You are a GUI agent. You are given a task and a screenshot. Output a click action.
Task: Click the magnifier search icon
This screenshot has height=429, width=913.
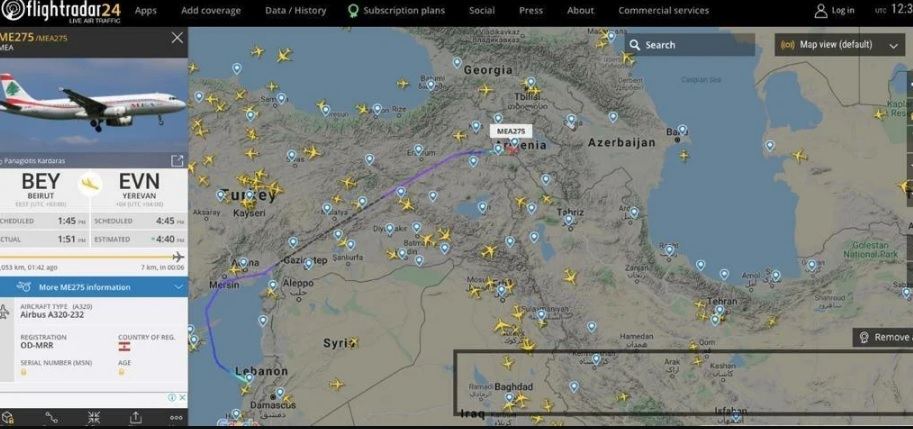[635, 45]
